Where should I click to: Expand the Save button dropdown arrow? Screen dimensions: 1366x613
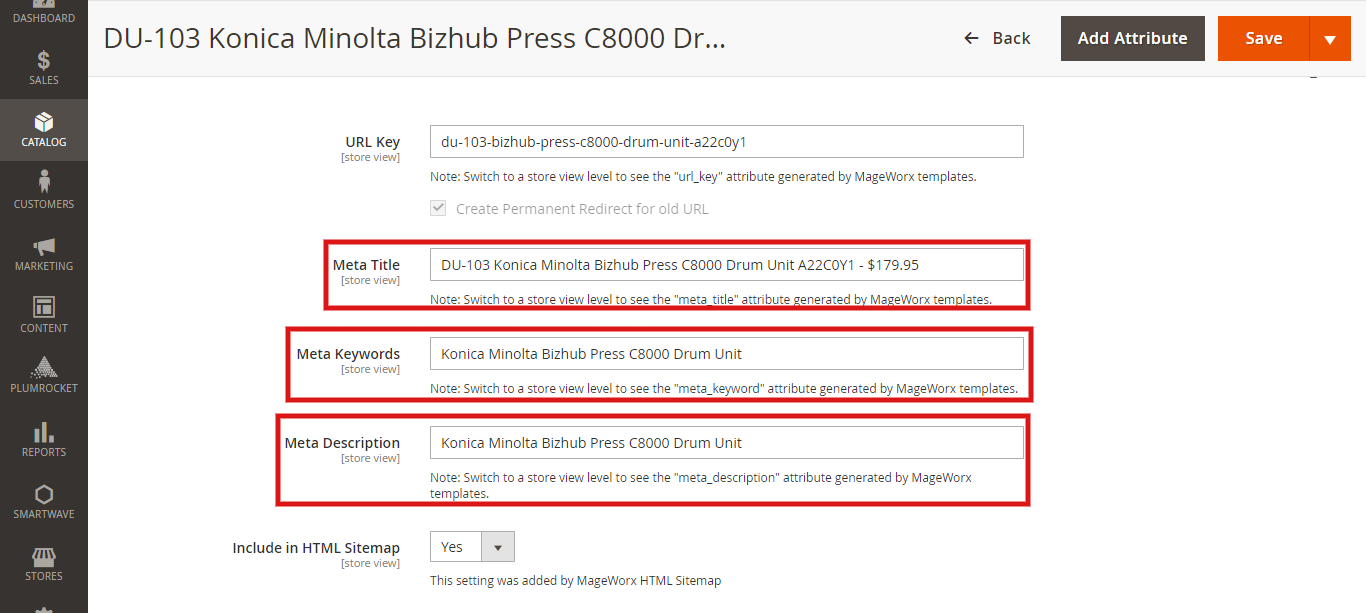(1330, 39)
